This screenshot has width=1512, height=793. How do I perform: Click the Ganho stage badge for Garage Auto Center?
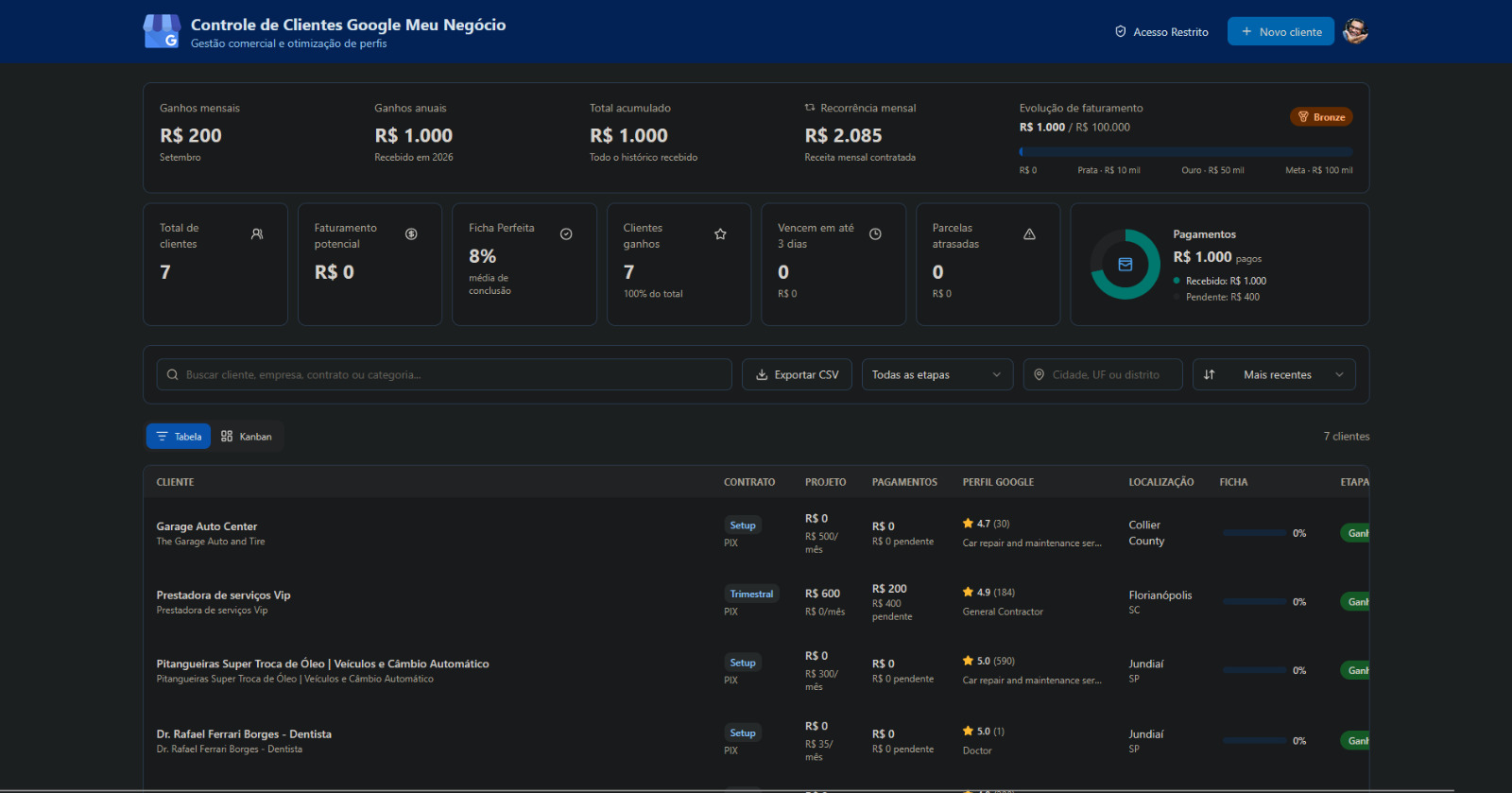1355,533
